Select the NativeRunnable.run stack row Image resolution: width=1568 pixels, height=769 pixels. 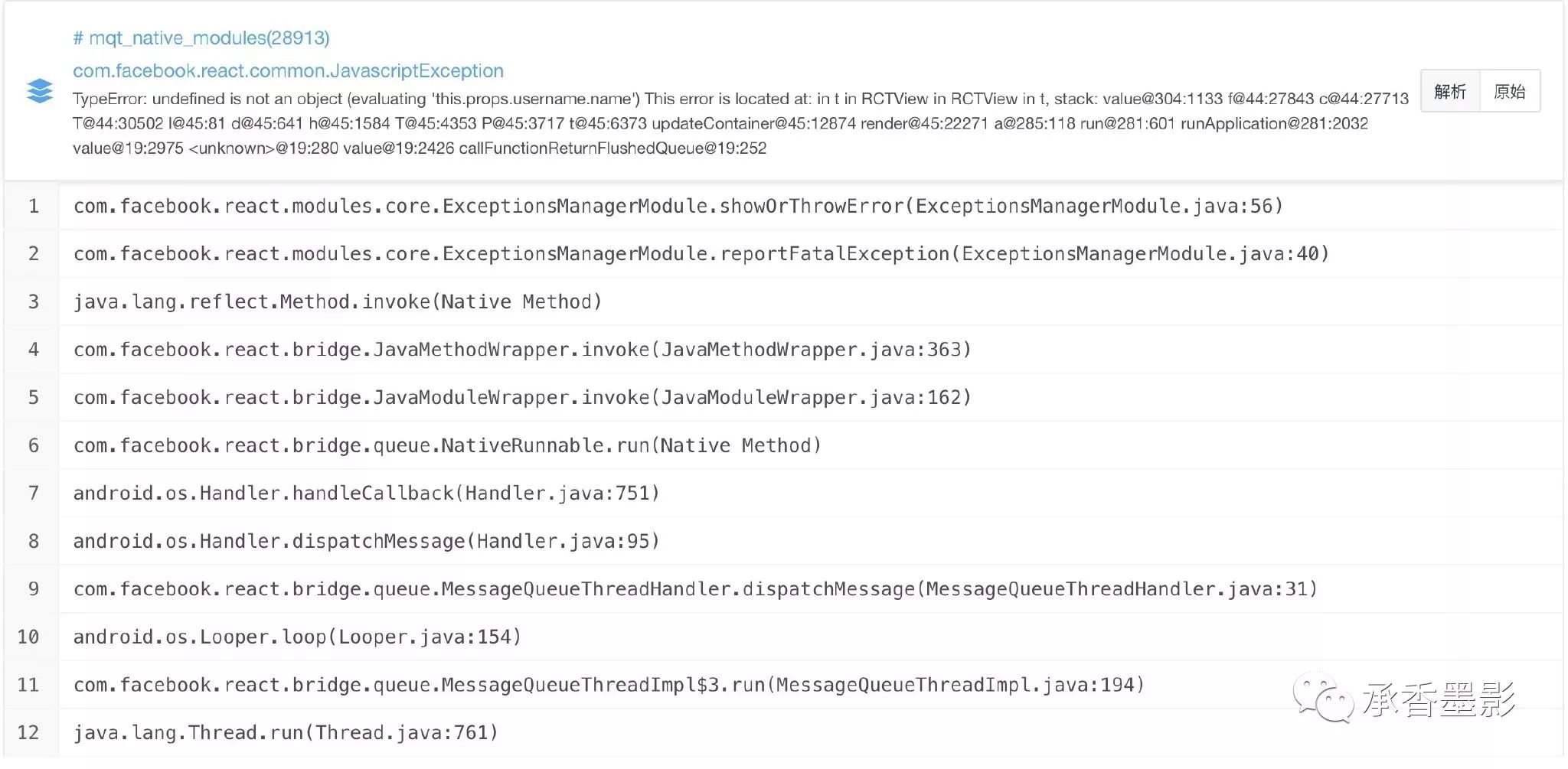447,446
